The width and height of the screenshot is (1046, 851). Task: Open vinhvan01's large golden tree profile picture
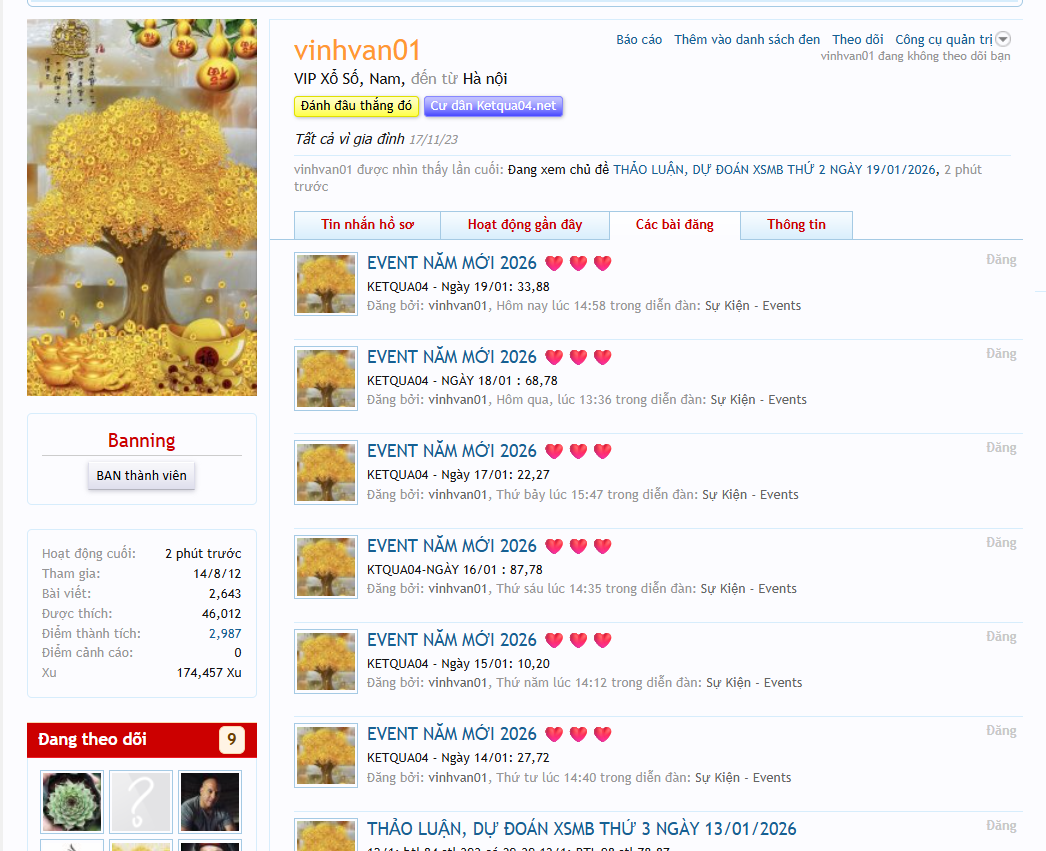142,207
